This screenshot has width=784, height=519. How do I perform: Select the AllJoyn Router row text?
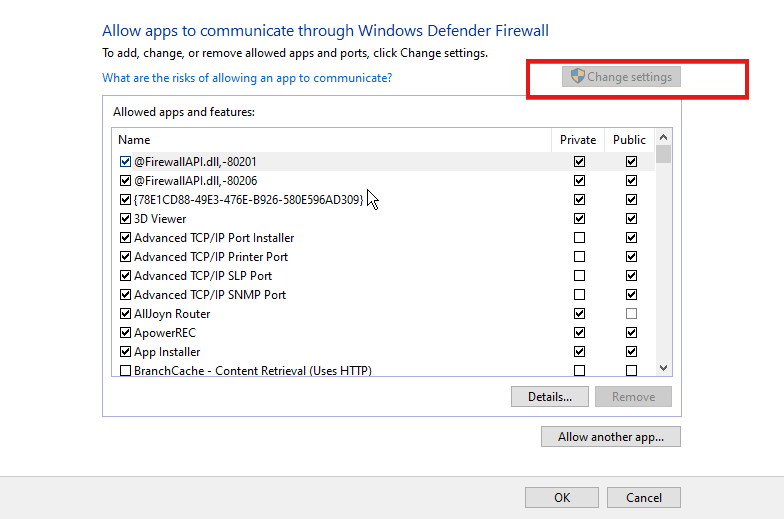click(x=172, y=314)
